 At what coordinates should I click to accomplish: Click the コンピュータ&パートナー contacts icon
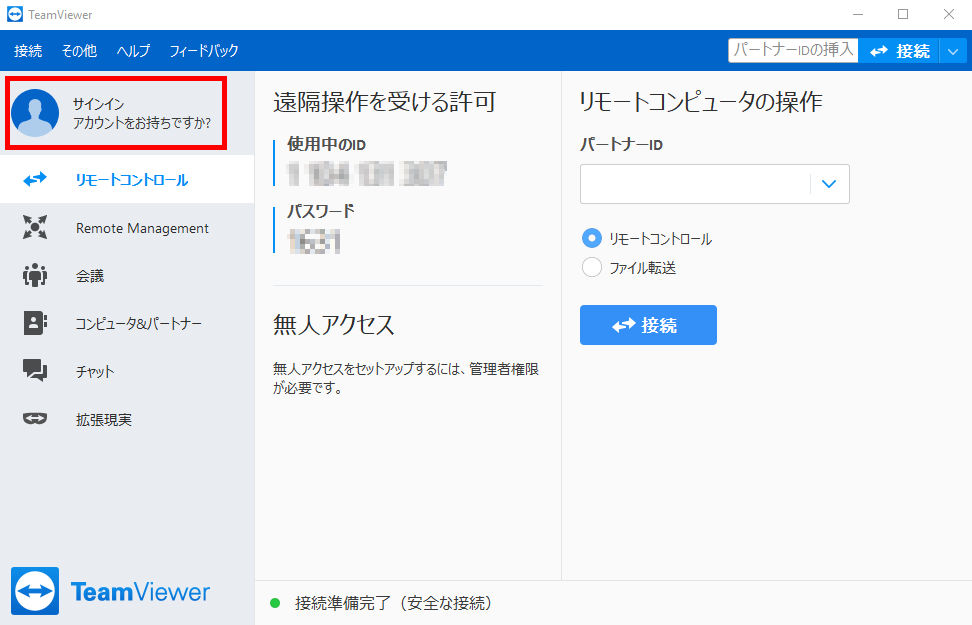click(35, 323)
